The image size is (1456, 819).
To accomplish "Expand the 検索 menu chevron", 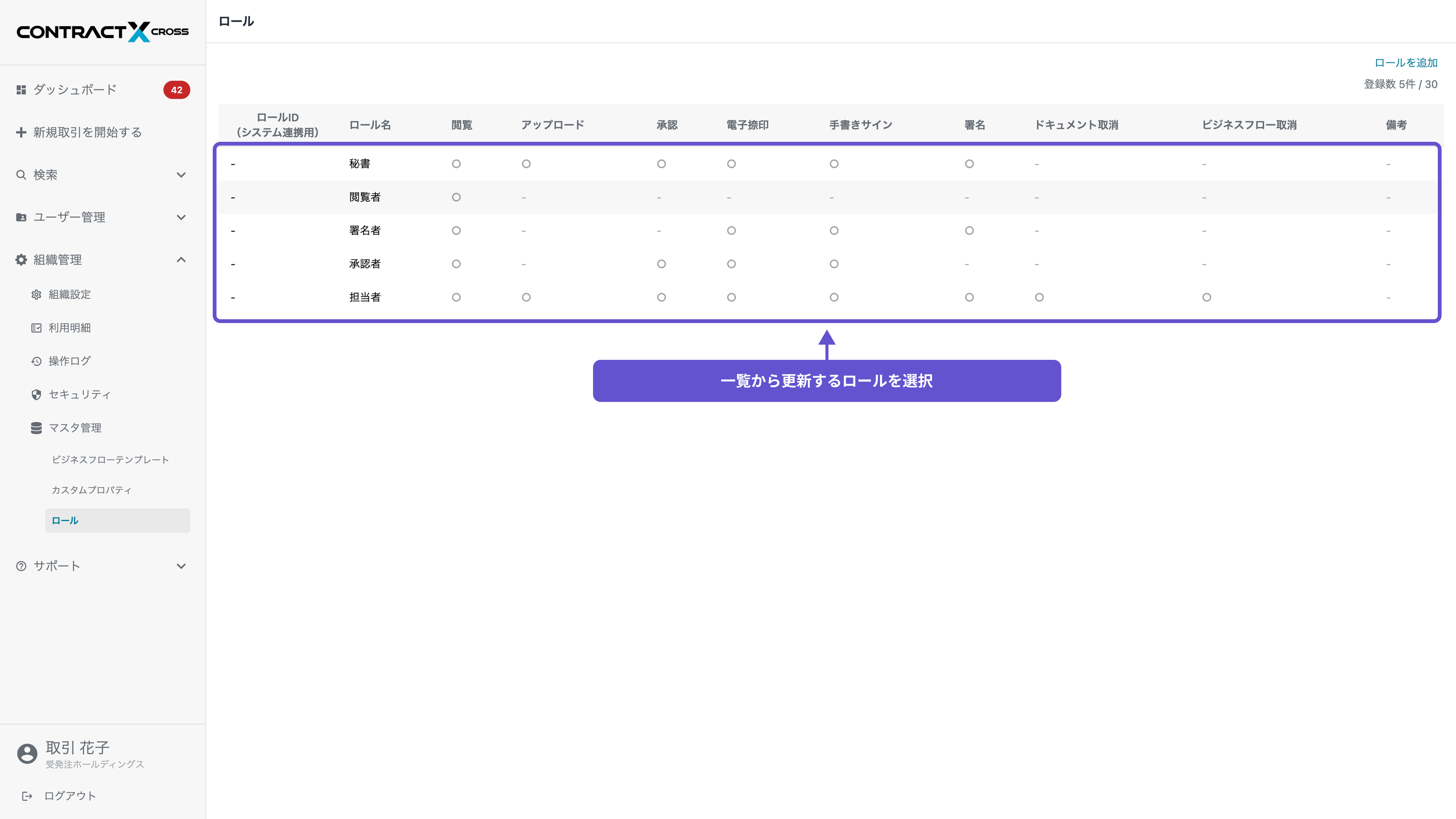I will 181,175.
